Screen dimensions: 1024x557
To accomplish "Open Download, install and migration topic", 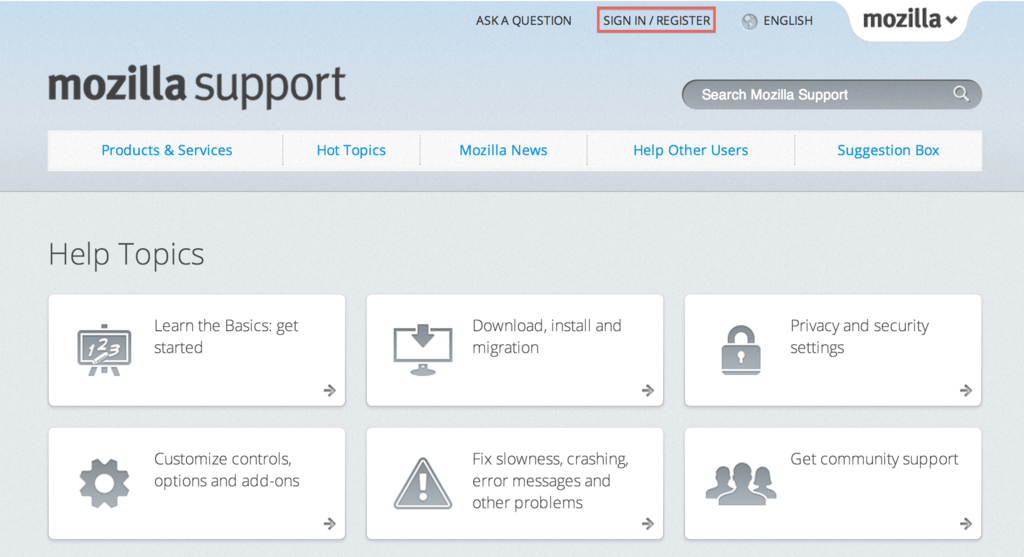I will [x=515, y=350].
